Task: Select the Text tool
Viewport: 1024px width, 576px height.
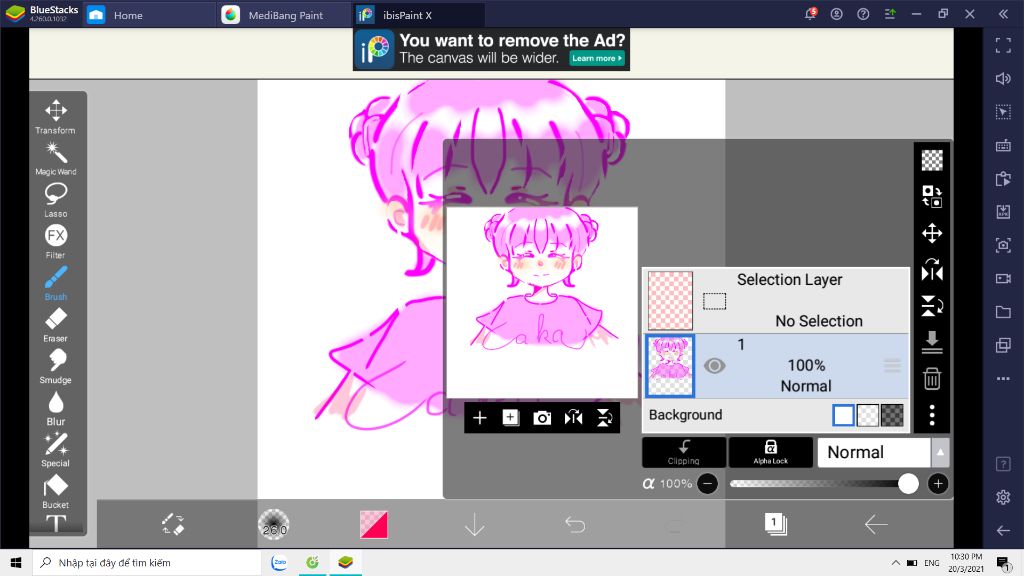Action: point(56,523)
